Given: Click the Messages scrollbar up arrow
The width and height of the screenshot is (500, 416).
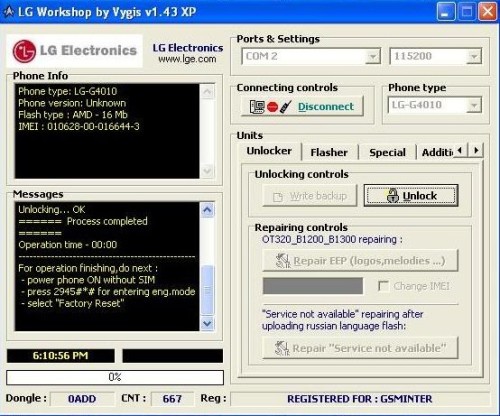Looking at the screenshot, I should (x=207, y=210).
